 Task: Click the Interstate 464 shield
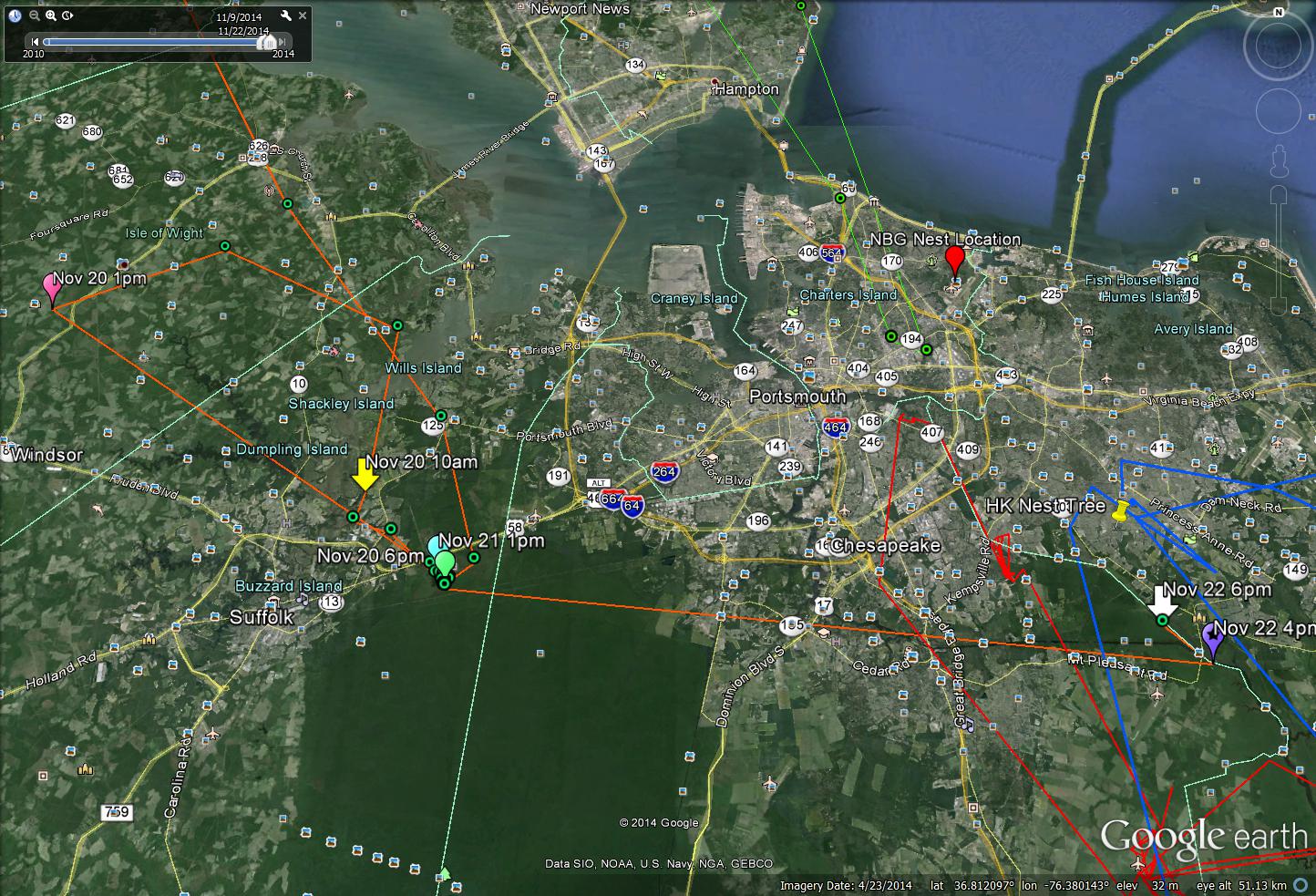(836, 426)
